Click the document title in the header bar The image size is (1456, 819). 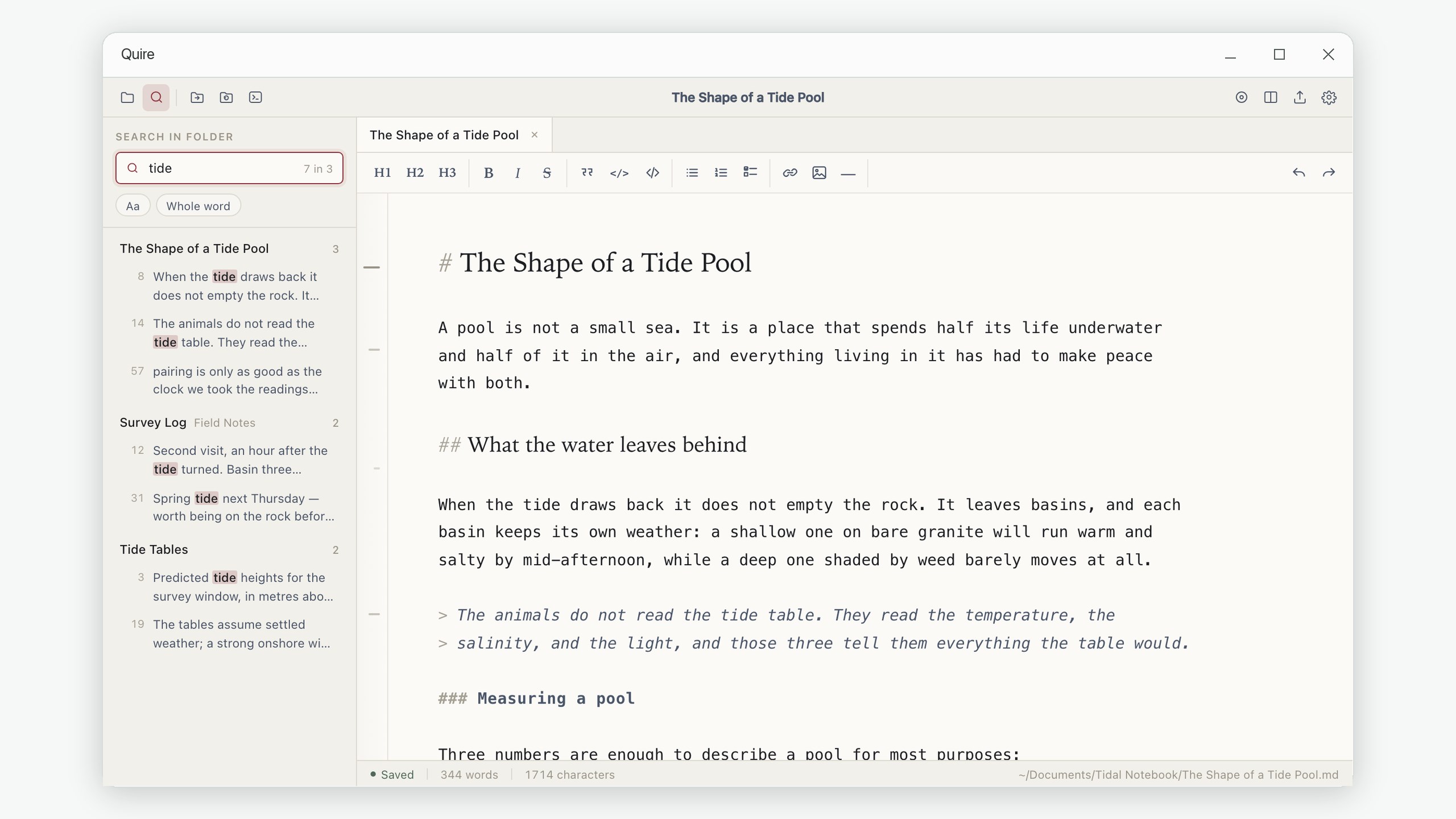pos(748,97)
